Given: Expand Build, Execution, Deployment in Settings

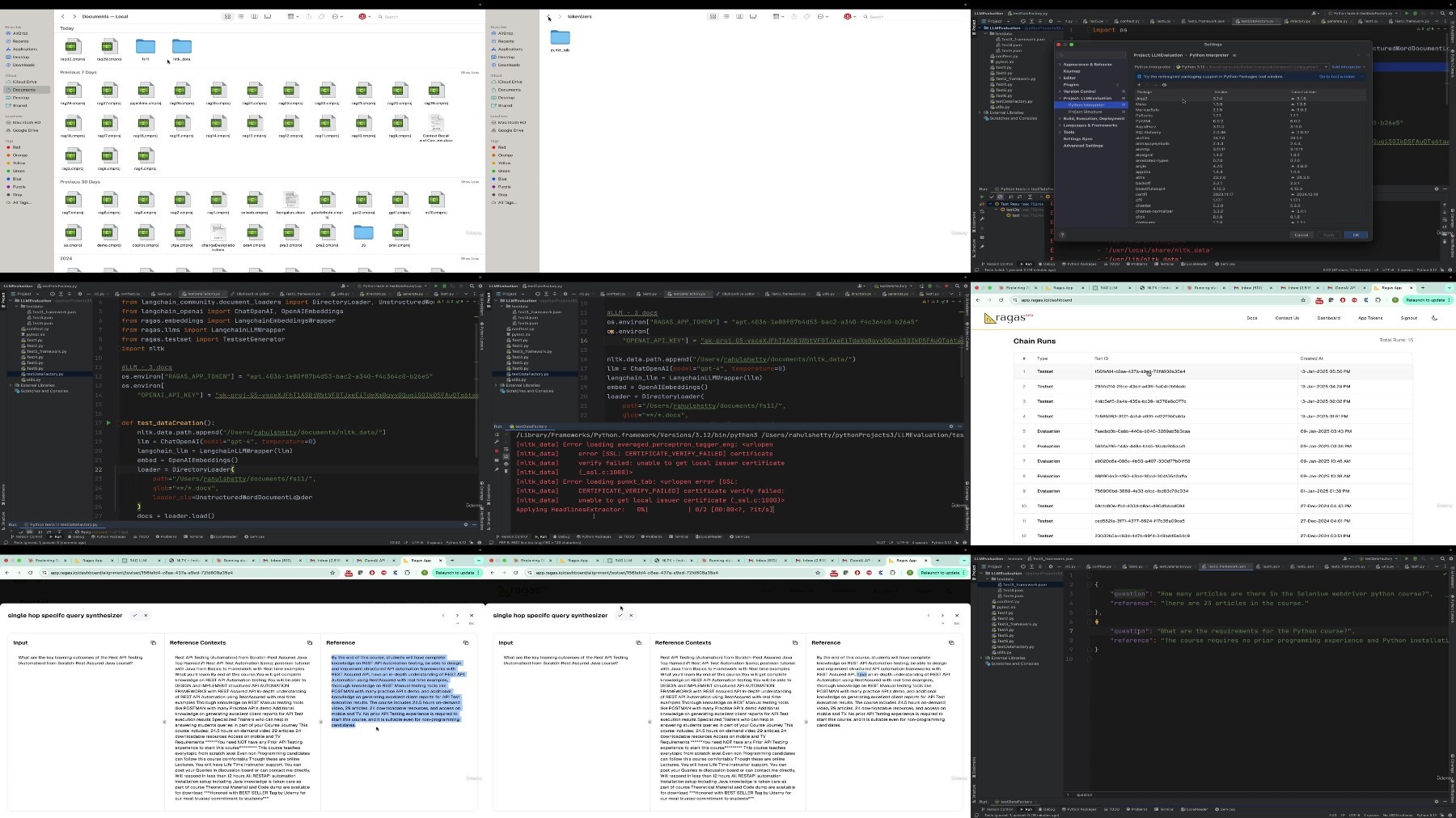Looking at the screenshot, I should coord(1060,118).
